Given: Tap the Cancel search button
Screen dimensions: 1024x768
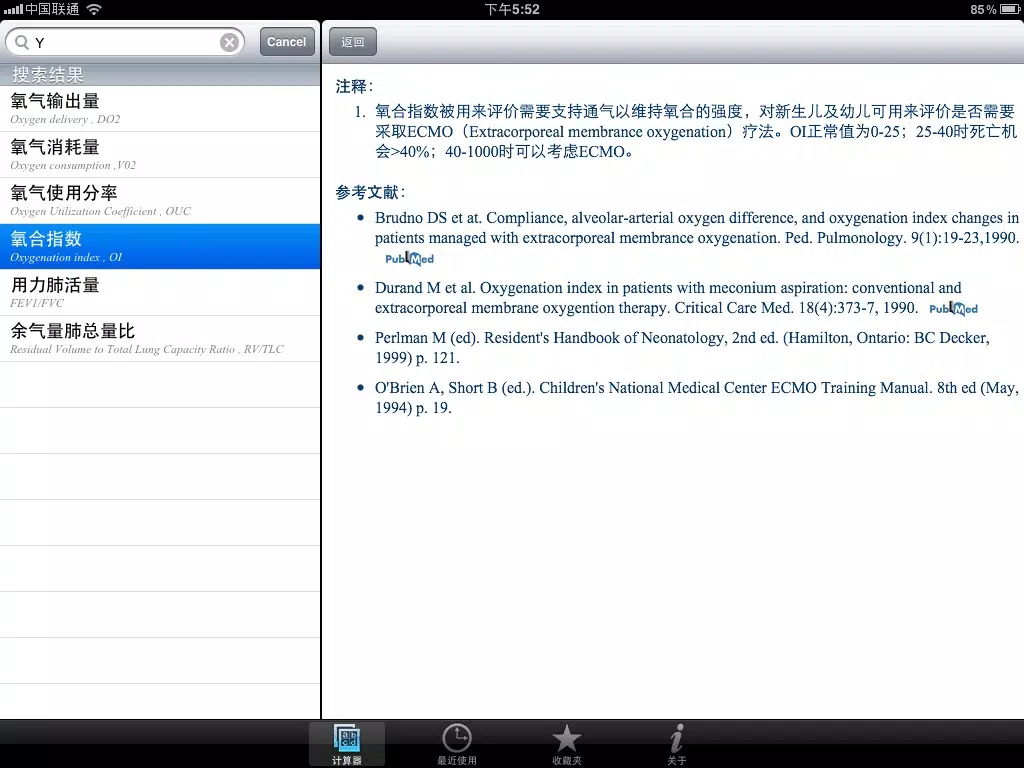Looking at the screenshot, I should pos(287,42).
